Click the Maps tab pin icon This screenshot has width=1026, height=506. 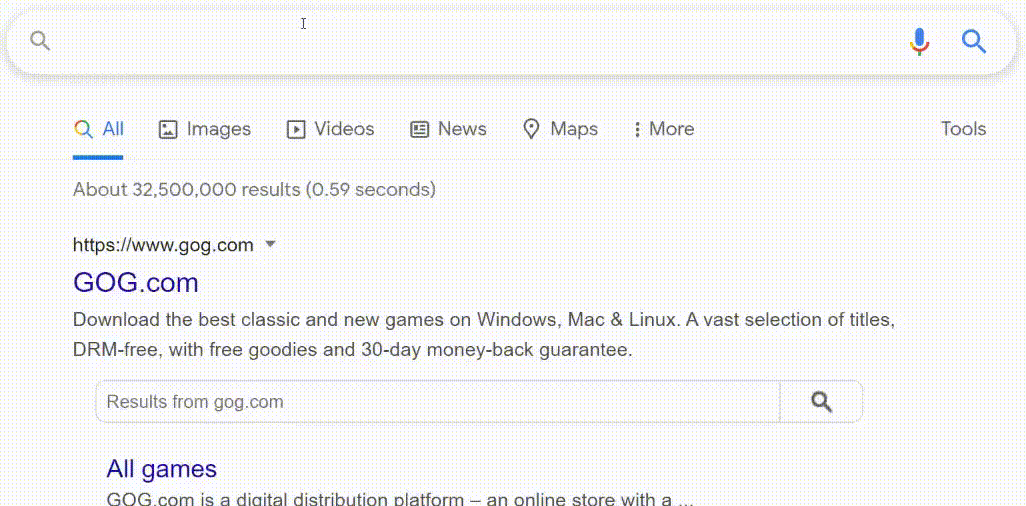pyautogui.click(x=531, y=129)
